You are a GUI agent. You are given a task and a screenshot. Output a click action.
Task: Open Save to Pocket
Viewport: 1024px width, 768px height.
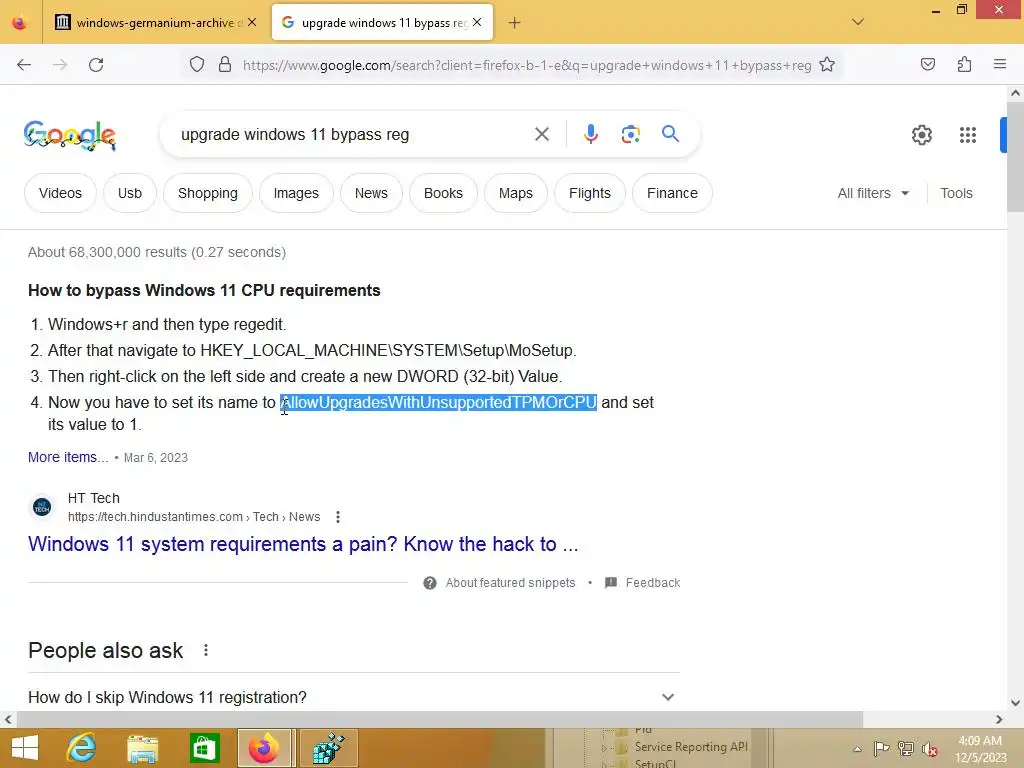pos(928,65)
